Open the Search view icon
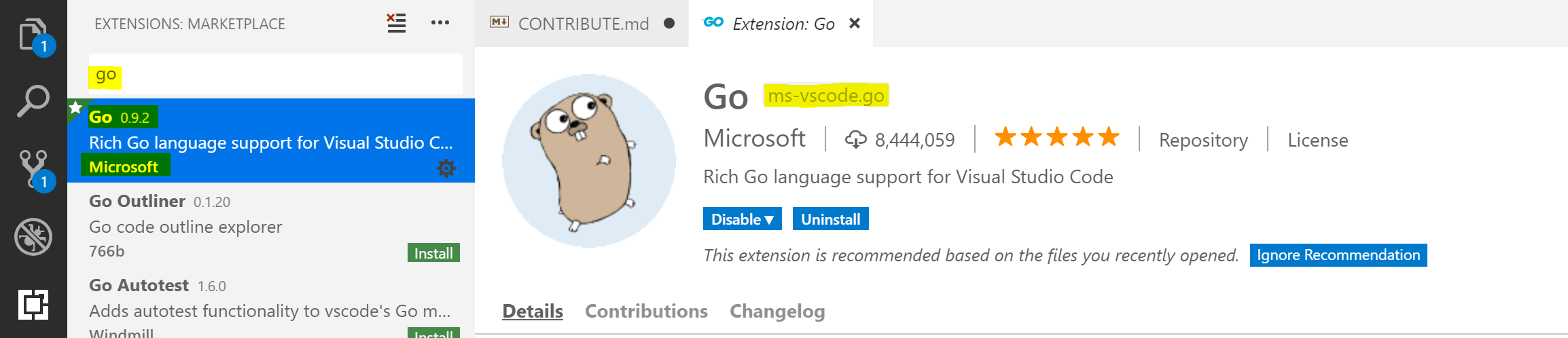The image size is (1568, 338). point(33,101)
